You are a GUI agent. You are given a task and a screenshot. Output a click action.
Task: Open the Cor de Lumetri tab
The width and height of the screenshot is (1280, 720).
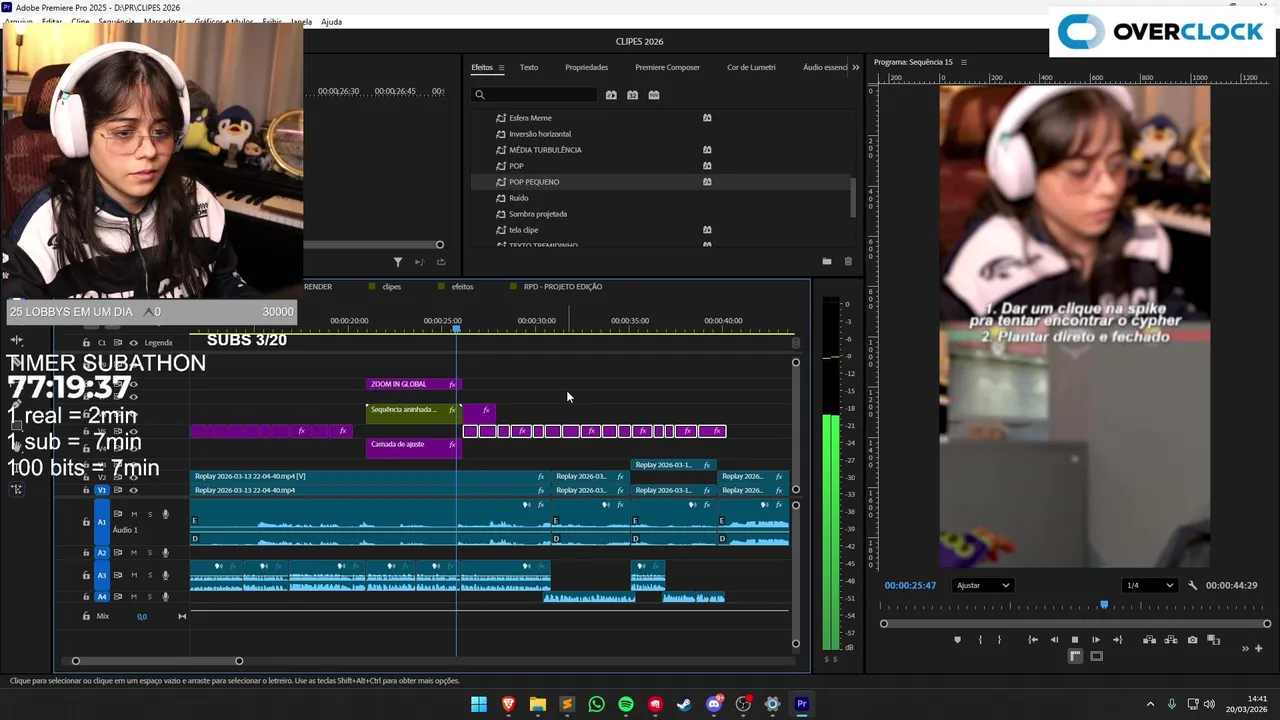751,67
